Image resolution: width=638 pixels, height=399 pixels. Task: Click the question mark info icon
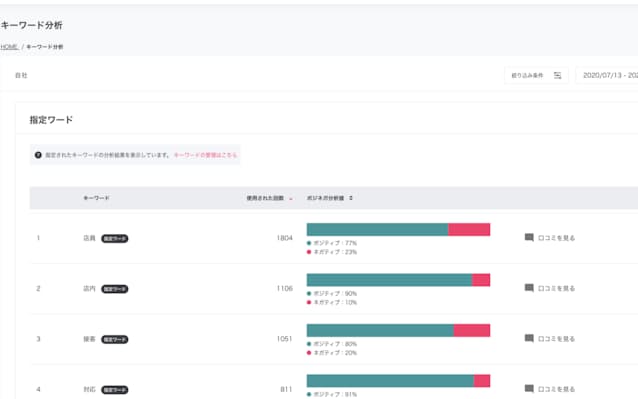coord(38,155)
